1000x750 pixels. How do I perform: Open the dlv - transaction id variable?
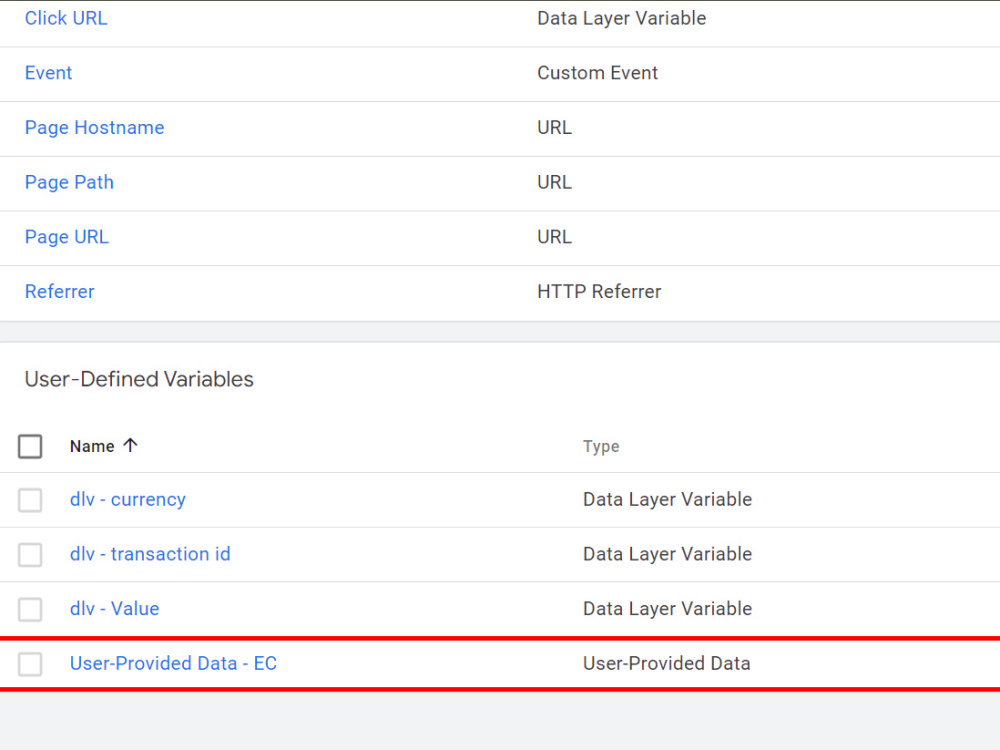pyautogui.click(x=150, y=554)
